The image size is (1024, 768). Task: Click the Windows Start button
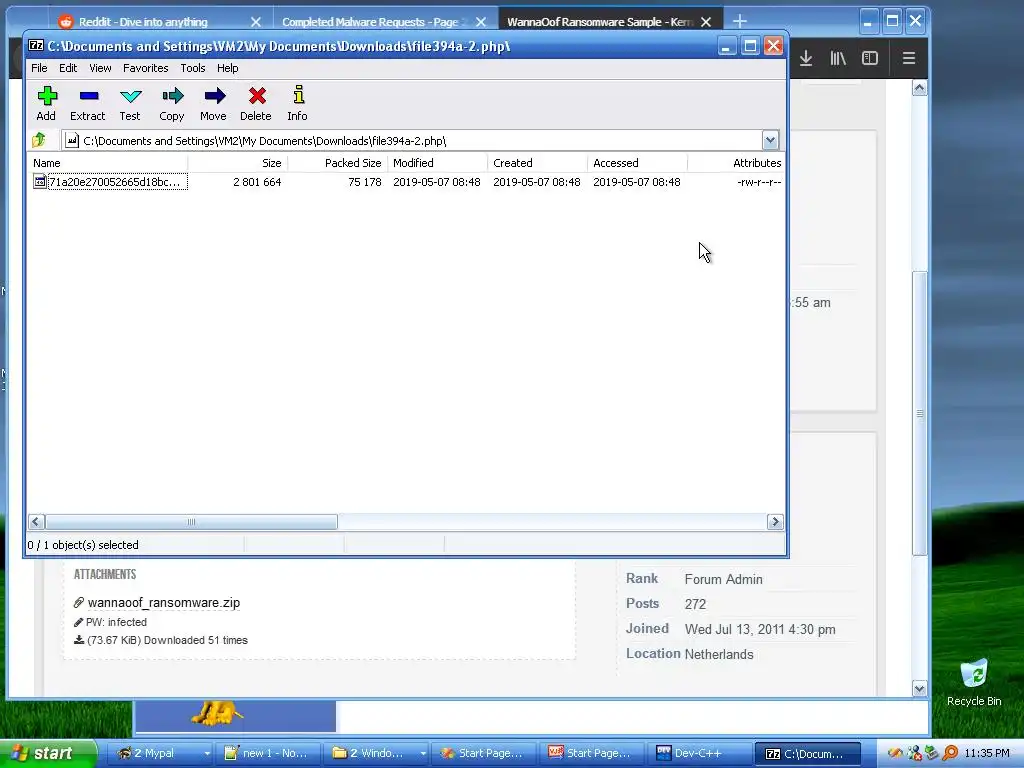coord(47,753)
